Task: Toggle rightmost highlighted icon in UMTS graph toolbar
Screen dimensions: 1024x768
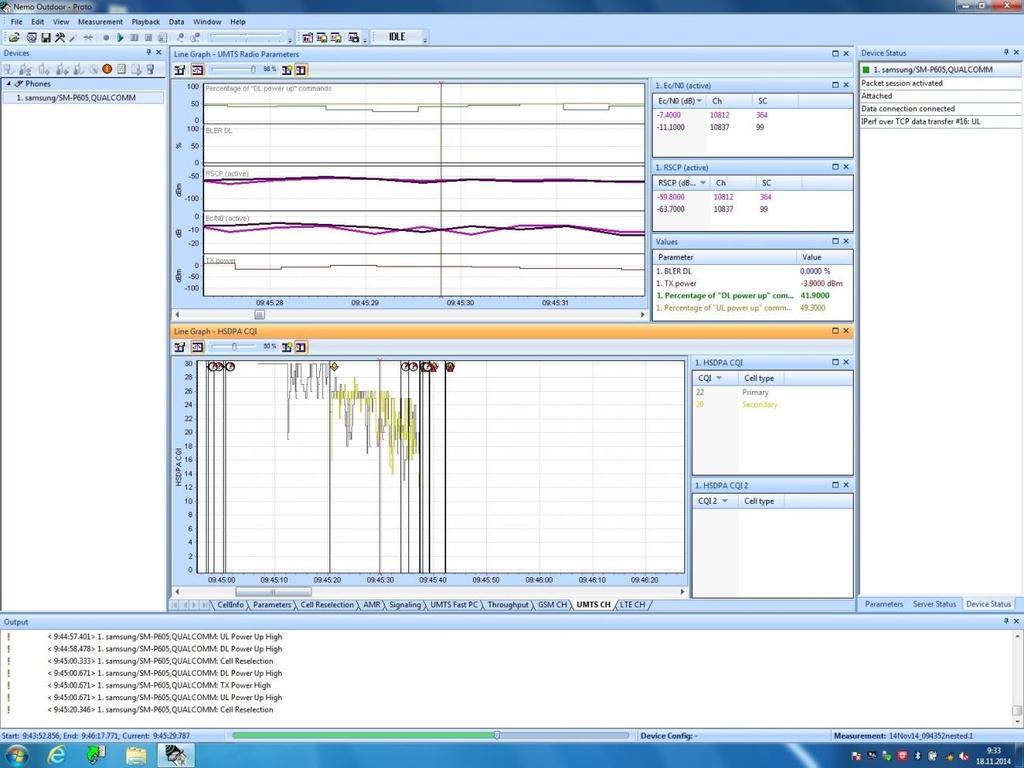Action: [x=301, y=70]
